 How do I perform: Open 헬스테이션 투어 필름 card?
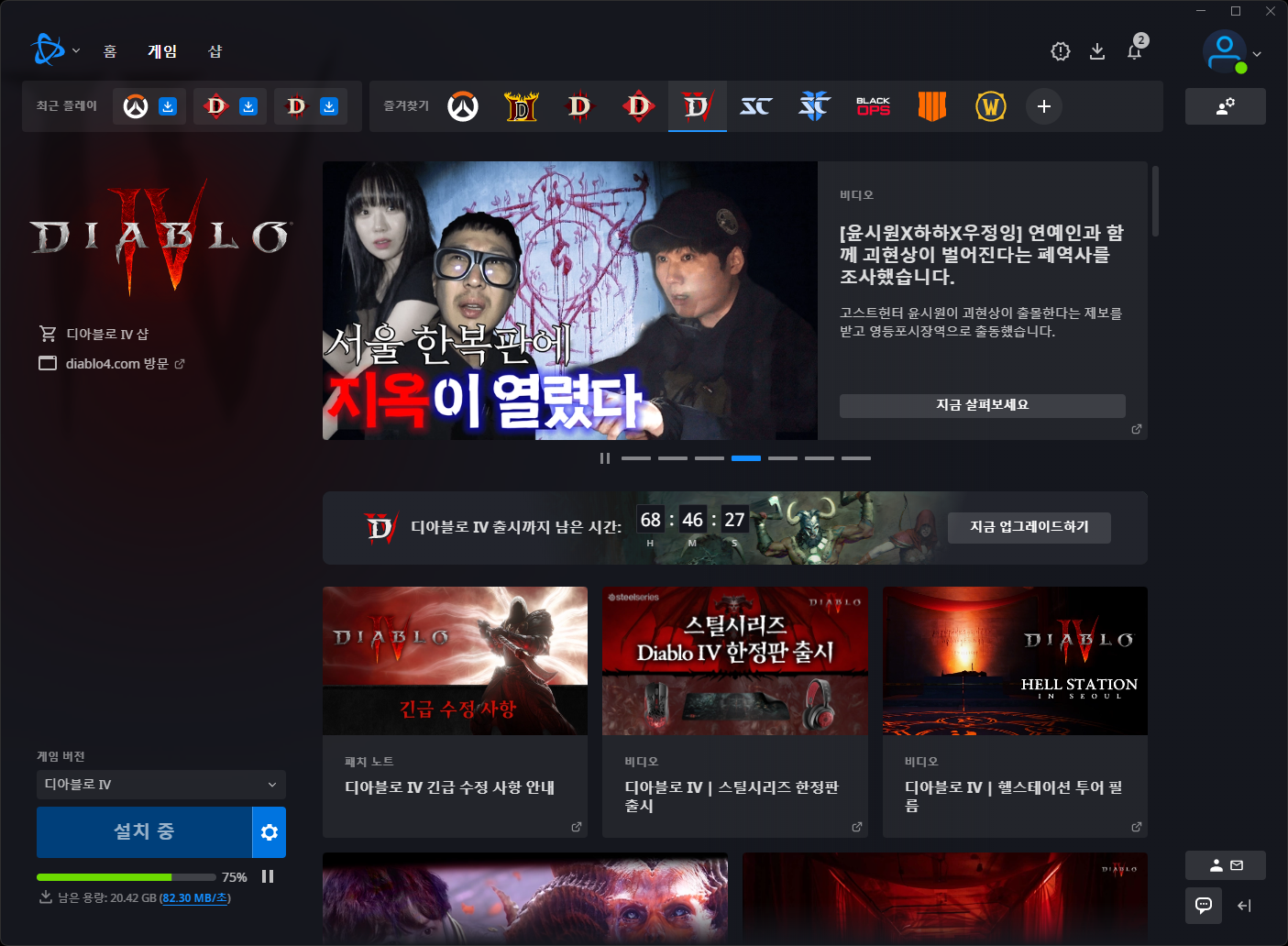(1015, 712)
